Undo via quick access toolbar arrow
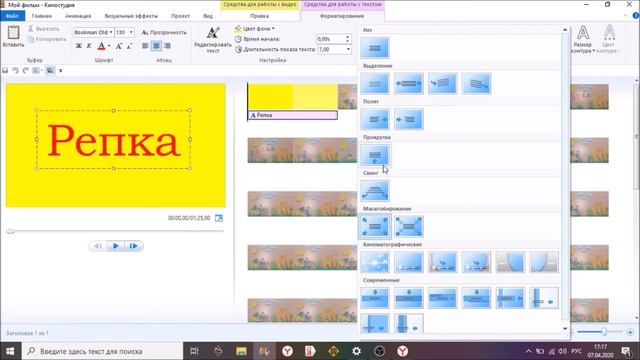This screenshot has height=360, width=640. click(x=15, y=71)
